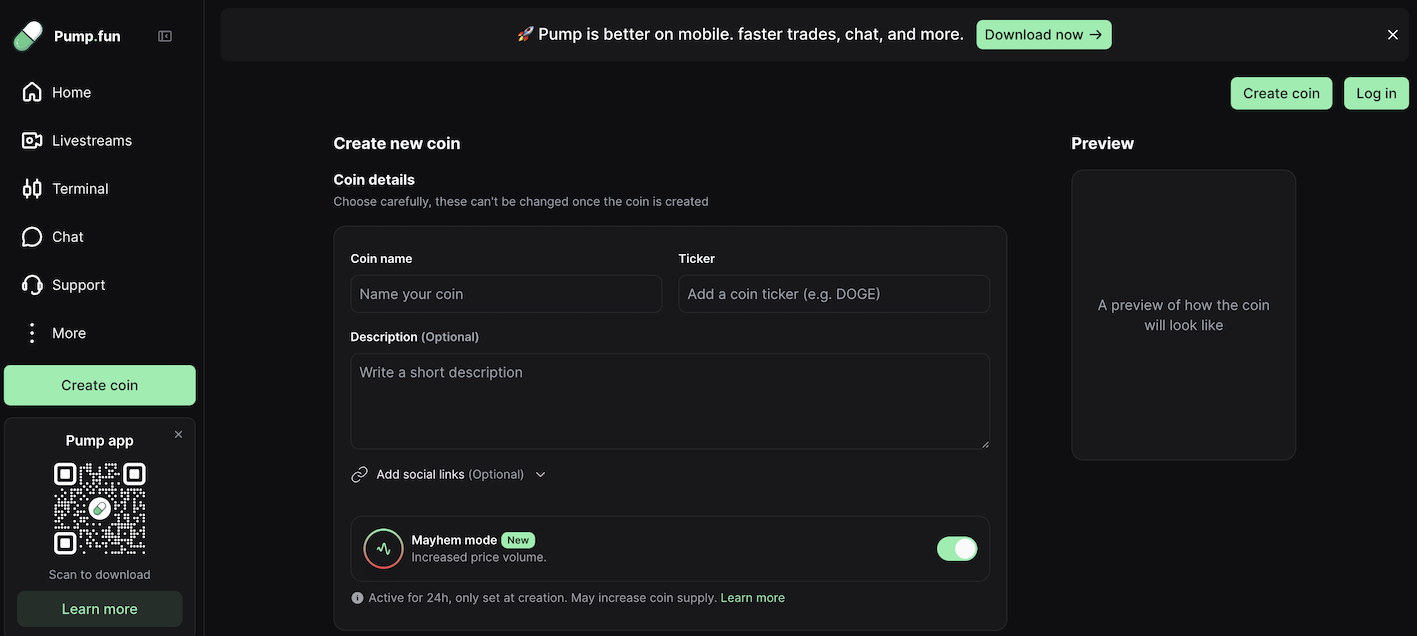This screenshot has height=636, width=1417.
Task: Expand the Add social links section
Action: pyautogui.click(x=449, y=474)
